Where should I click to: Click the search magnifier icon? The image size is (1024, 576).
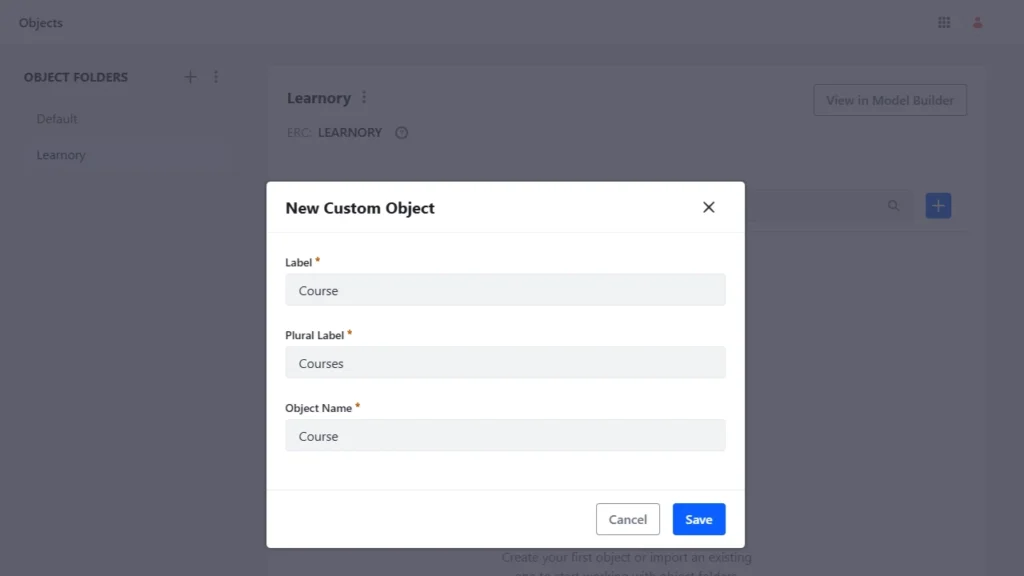click(x=893, y=206)
